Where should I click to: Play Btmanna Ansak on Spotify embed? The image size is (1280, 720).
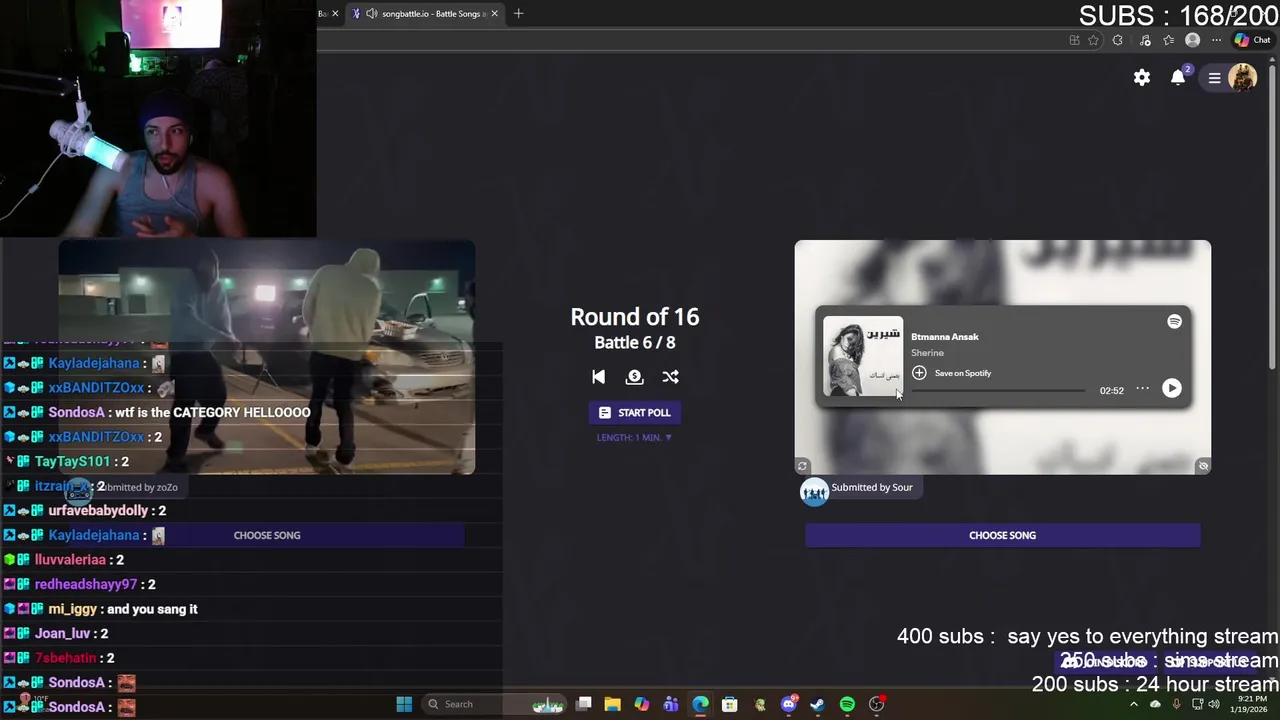1171,389
